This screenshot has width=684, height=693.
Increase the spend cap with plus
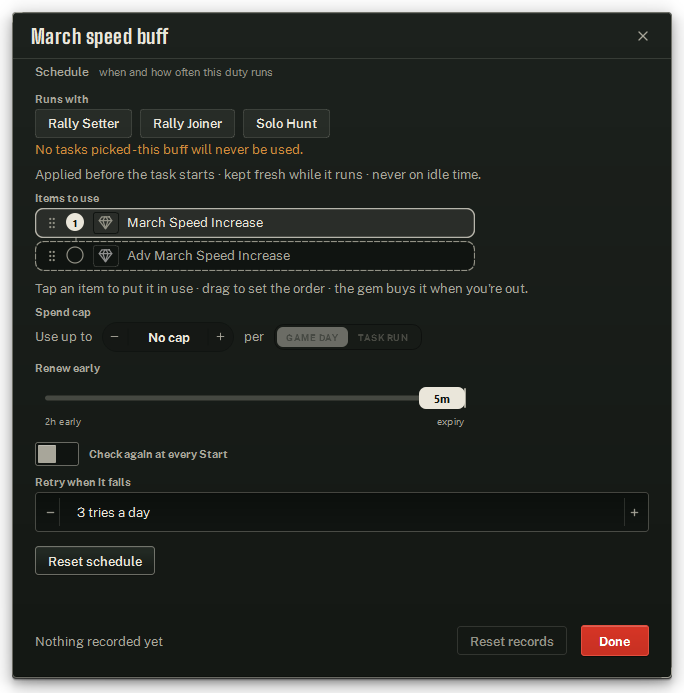tap(220, 337)
